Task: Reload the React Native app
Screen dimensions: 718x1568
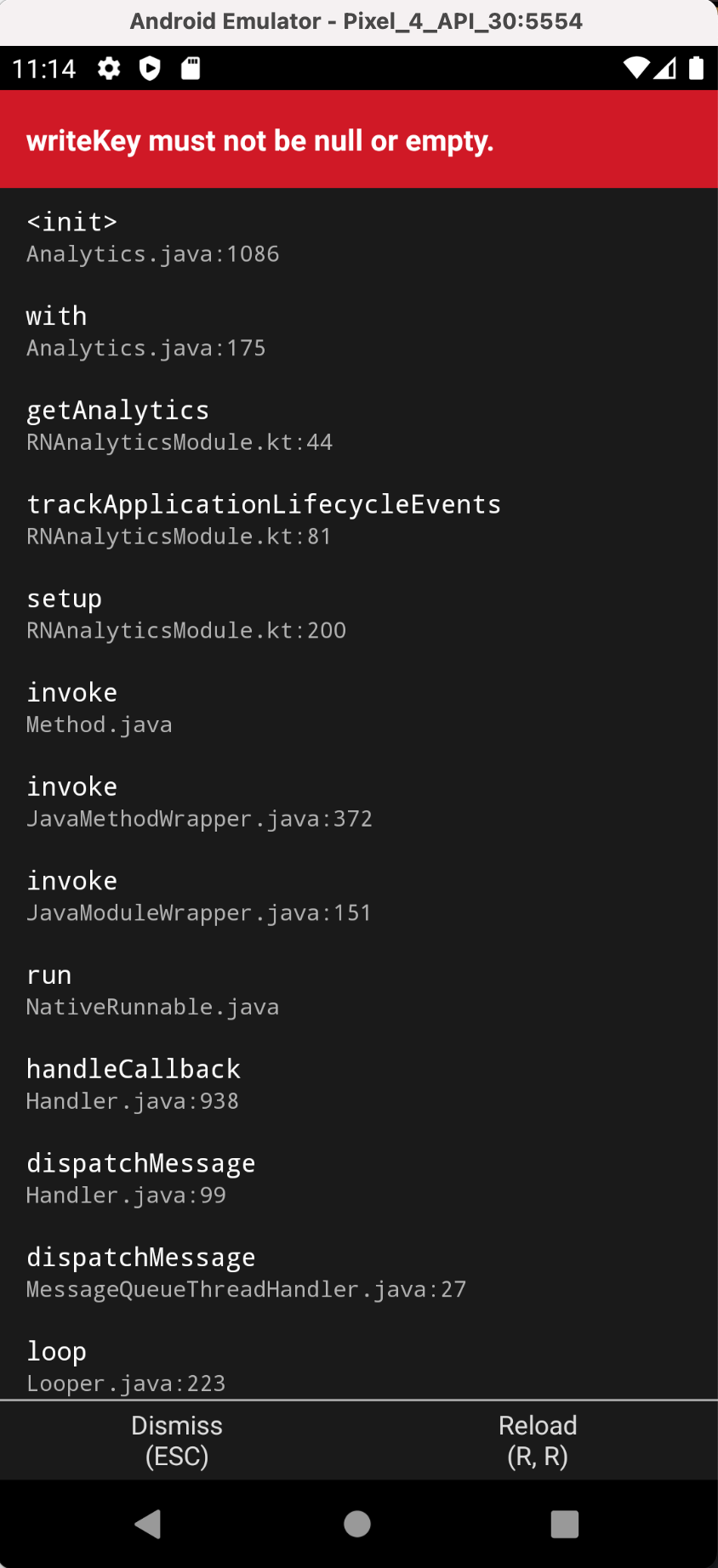Action: pyautogui.click(x=538, y=1440)
